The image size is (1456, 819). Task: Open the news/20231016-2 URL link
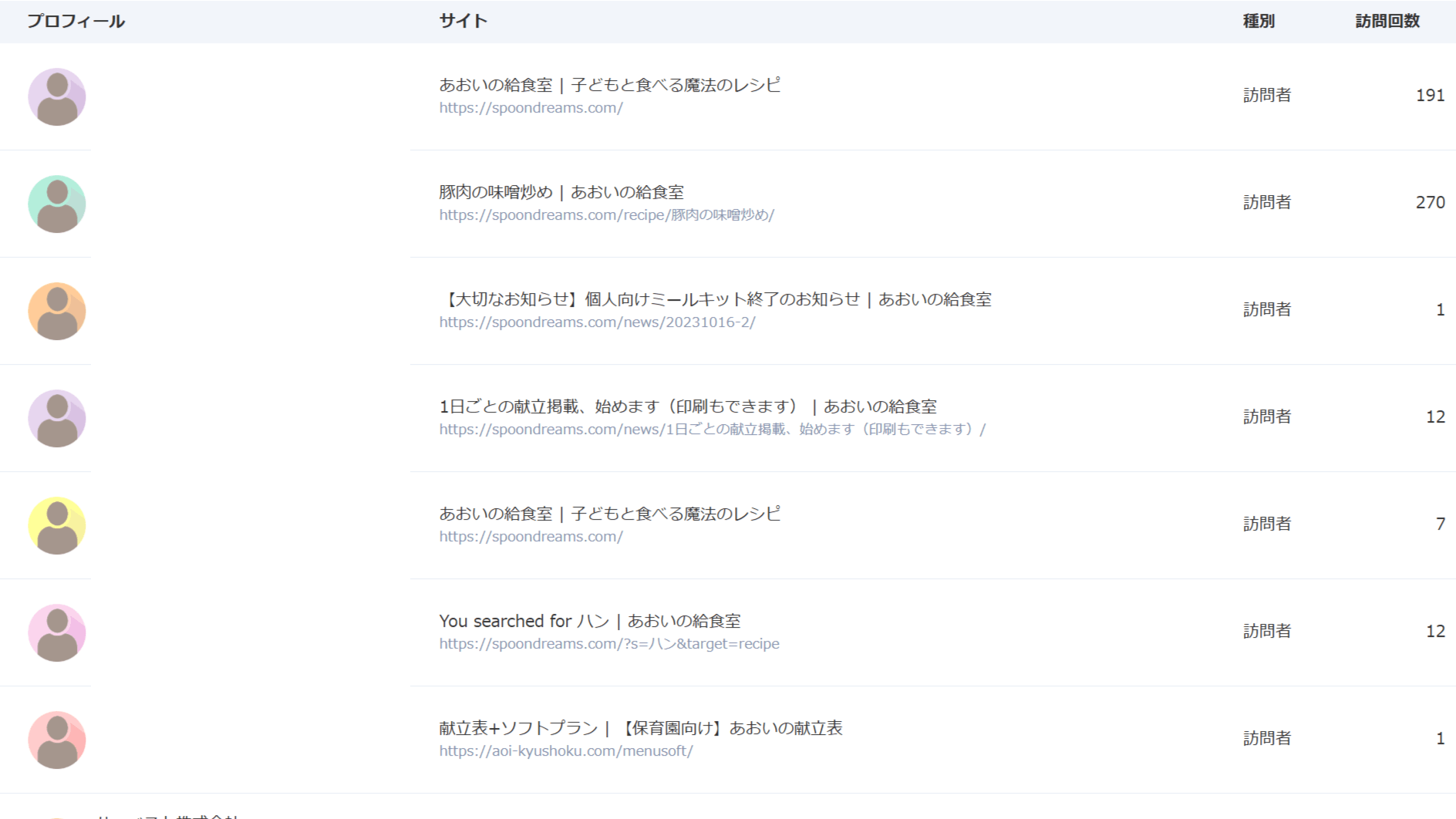click(597, 322)
